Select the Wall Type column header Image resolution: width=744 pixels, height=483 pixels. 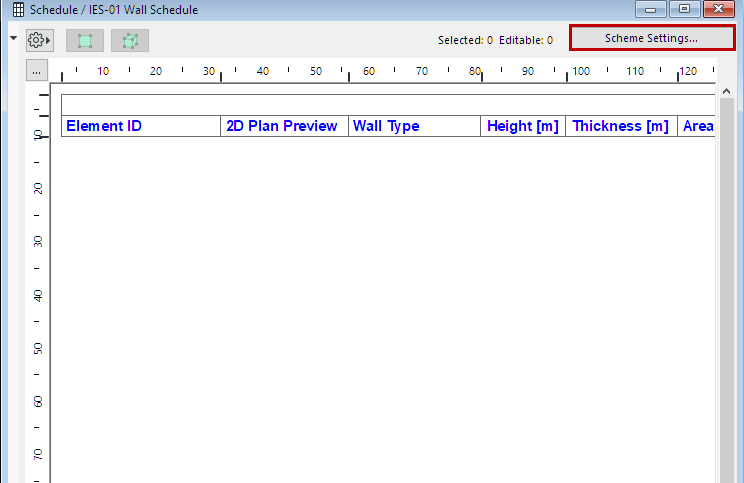415,126
